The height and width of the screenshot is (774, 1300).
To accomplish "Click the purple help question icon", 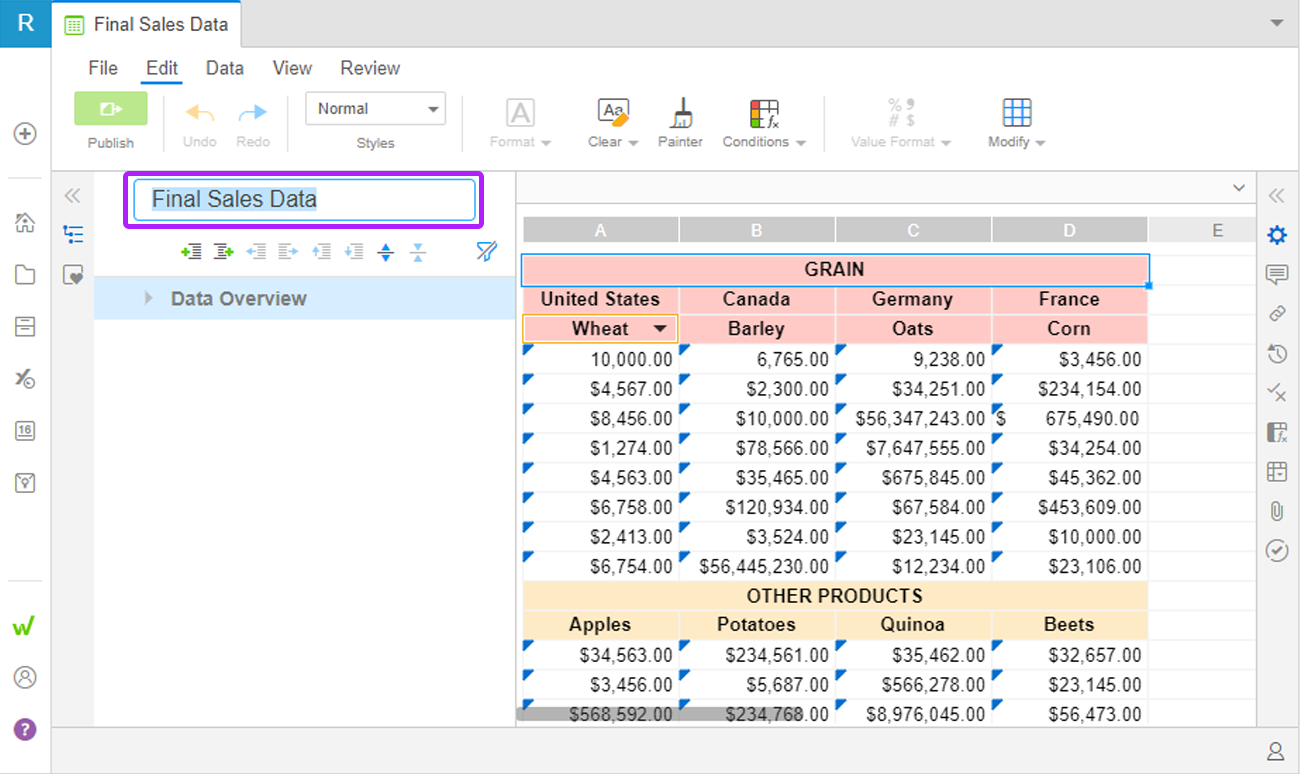I will coord(25,729).
